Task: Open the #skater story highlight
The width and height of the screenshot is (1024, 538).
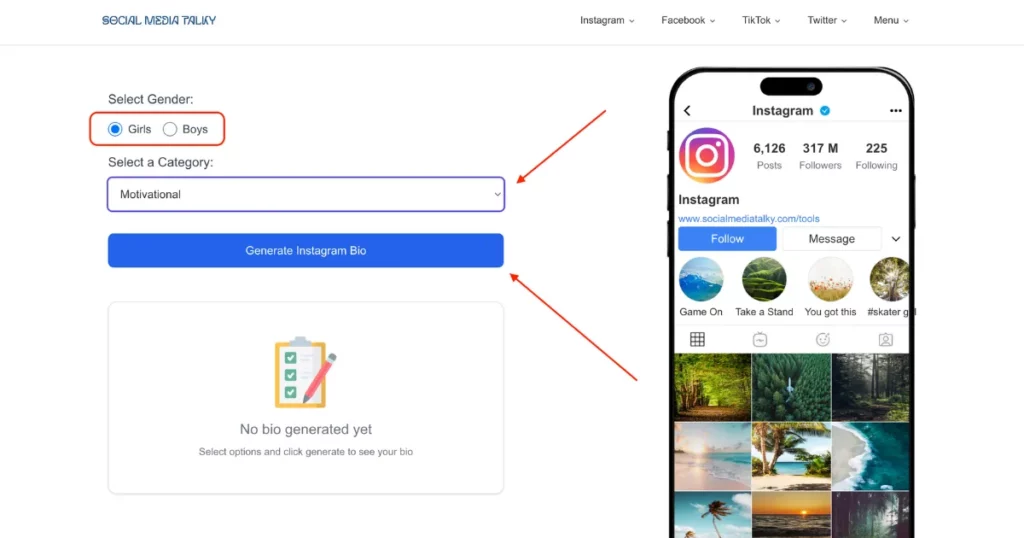Action: point(889,279)
